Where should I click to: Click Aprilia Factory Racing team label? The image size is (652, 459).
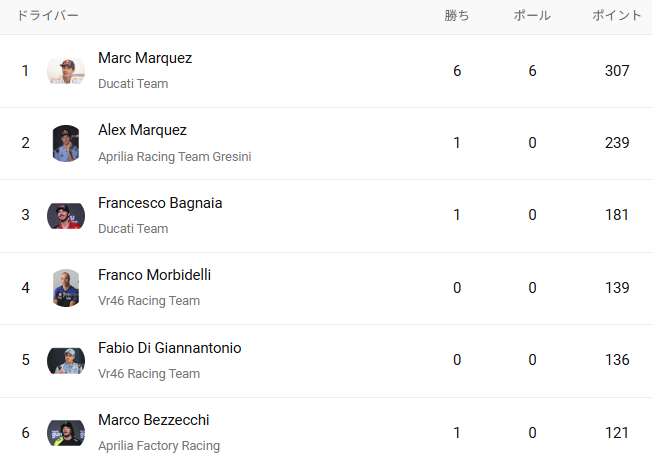158,446
